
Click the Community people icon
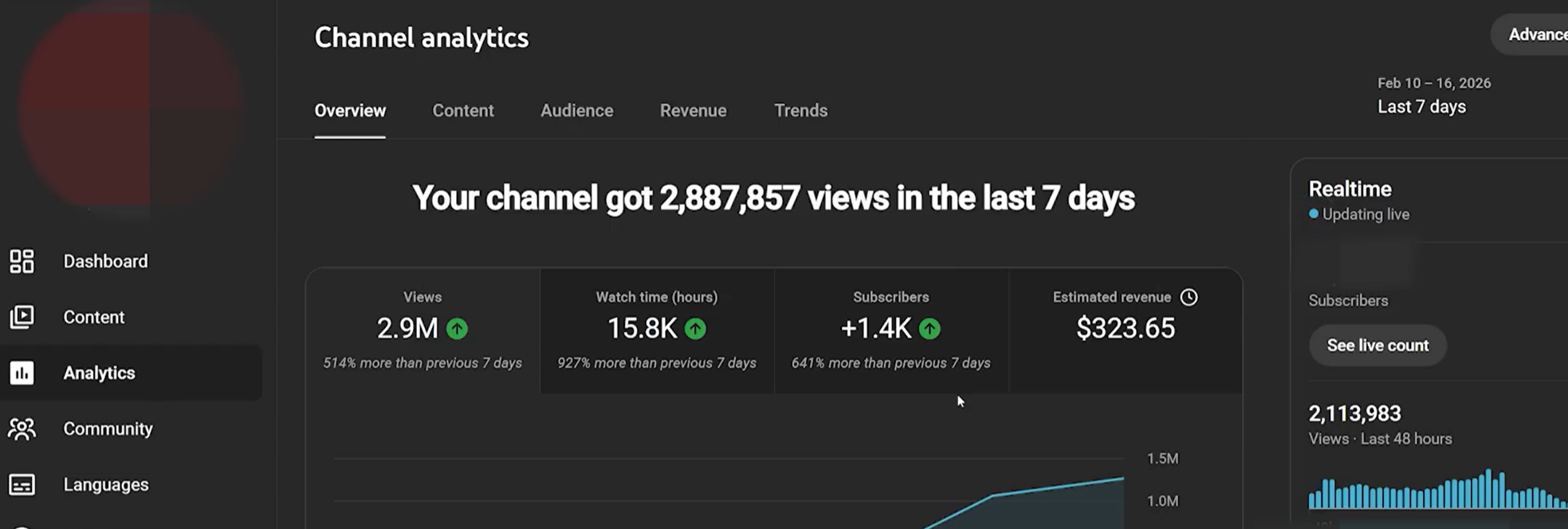[x=22, y=428]
